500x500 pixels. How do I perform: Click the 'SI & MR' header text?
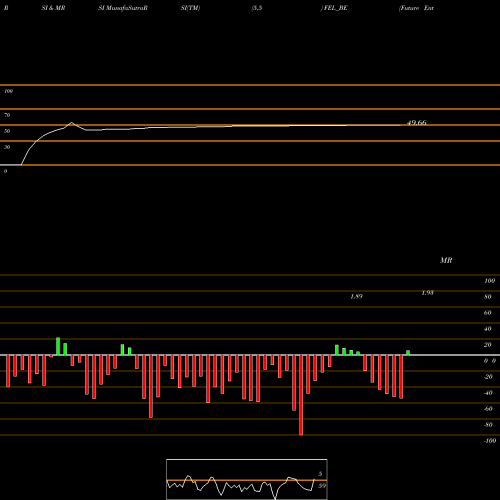pos(53,8)
